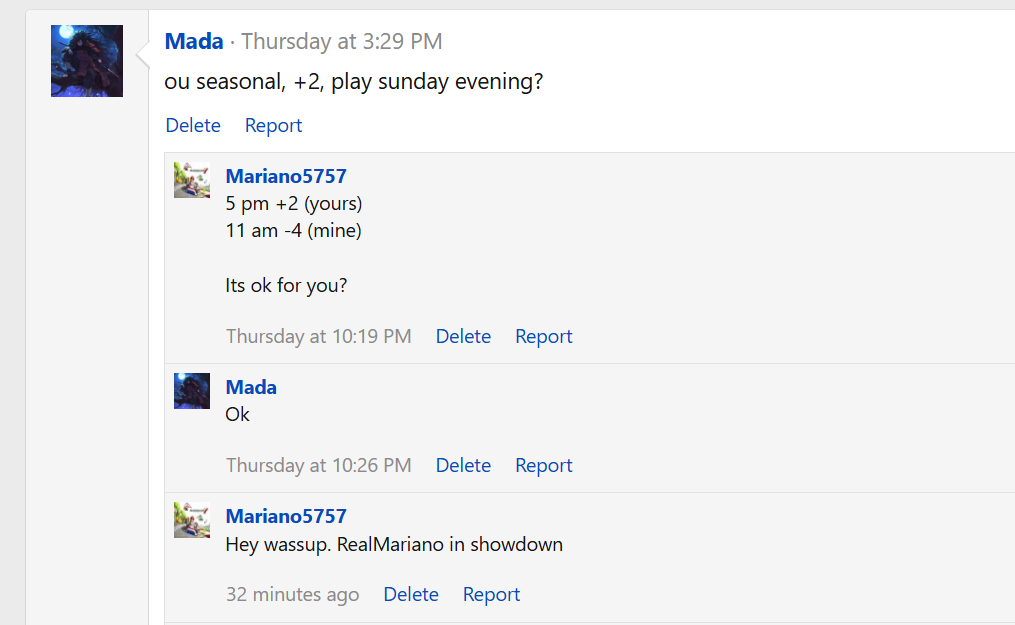Image resolution: width=1015 pixels, height=625 pixels.
Task: Report Mada's Ok comment
Action: pos(543,465)
